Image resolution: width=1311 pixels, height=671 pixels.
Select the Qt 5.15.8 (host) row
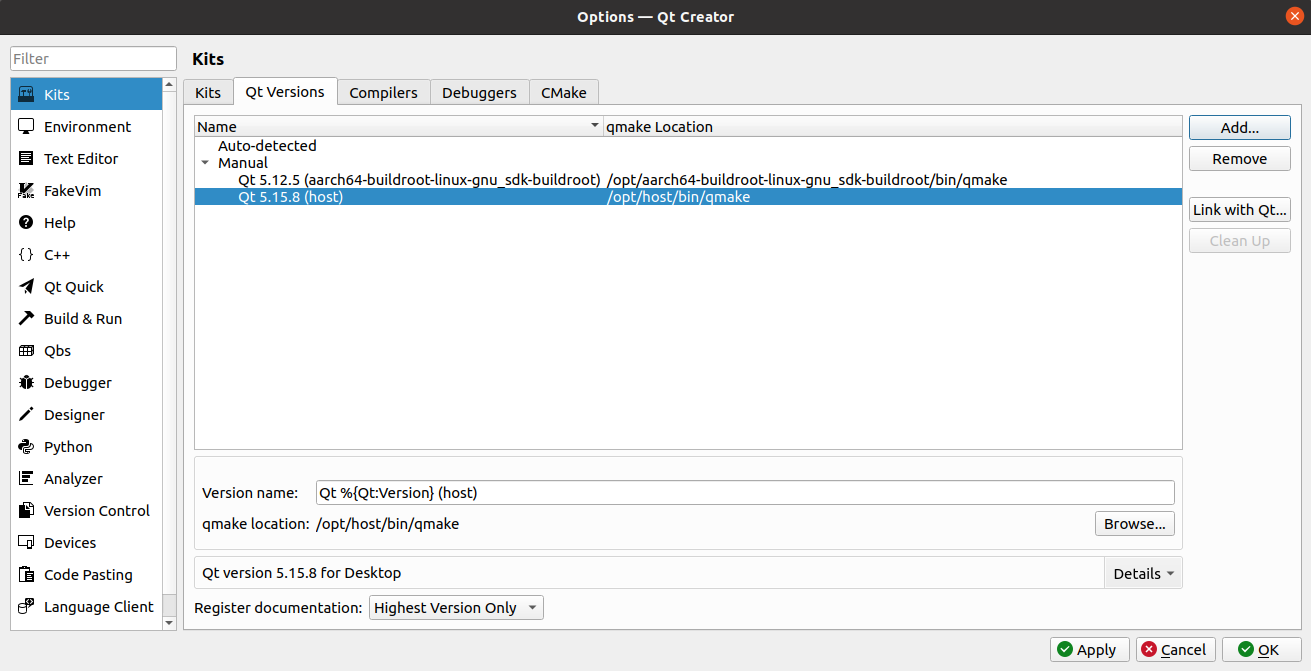pos(688,197)
